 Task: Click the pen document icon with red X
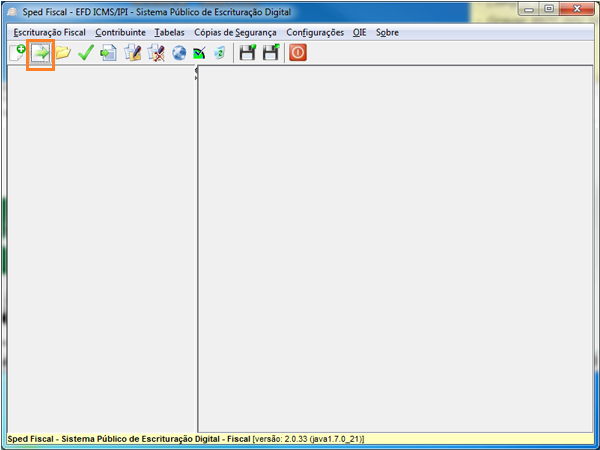(x=156, y=53)
